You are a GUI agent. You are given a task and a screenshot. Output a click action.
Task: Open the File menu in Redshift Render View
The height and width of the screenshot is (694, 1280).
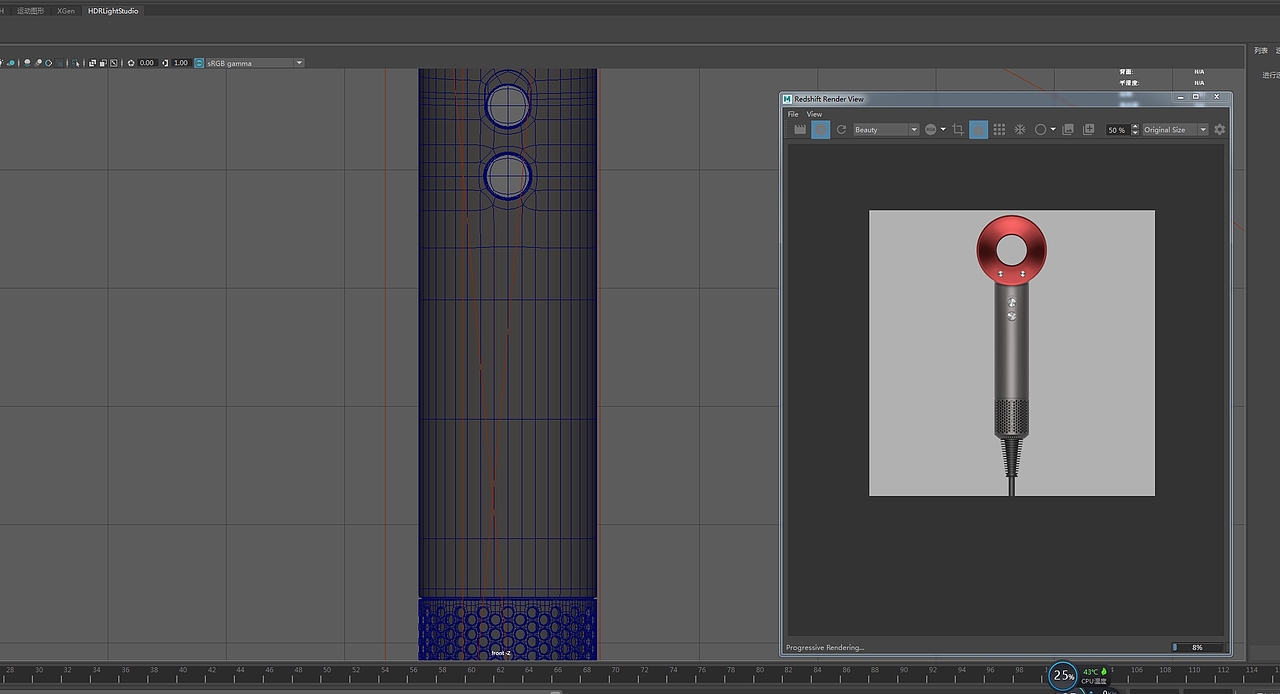793,114
